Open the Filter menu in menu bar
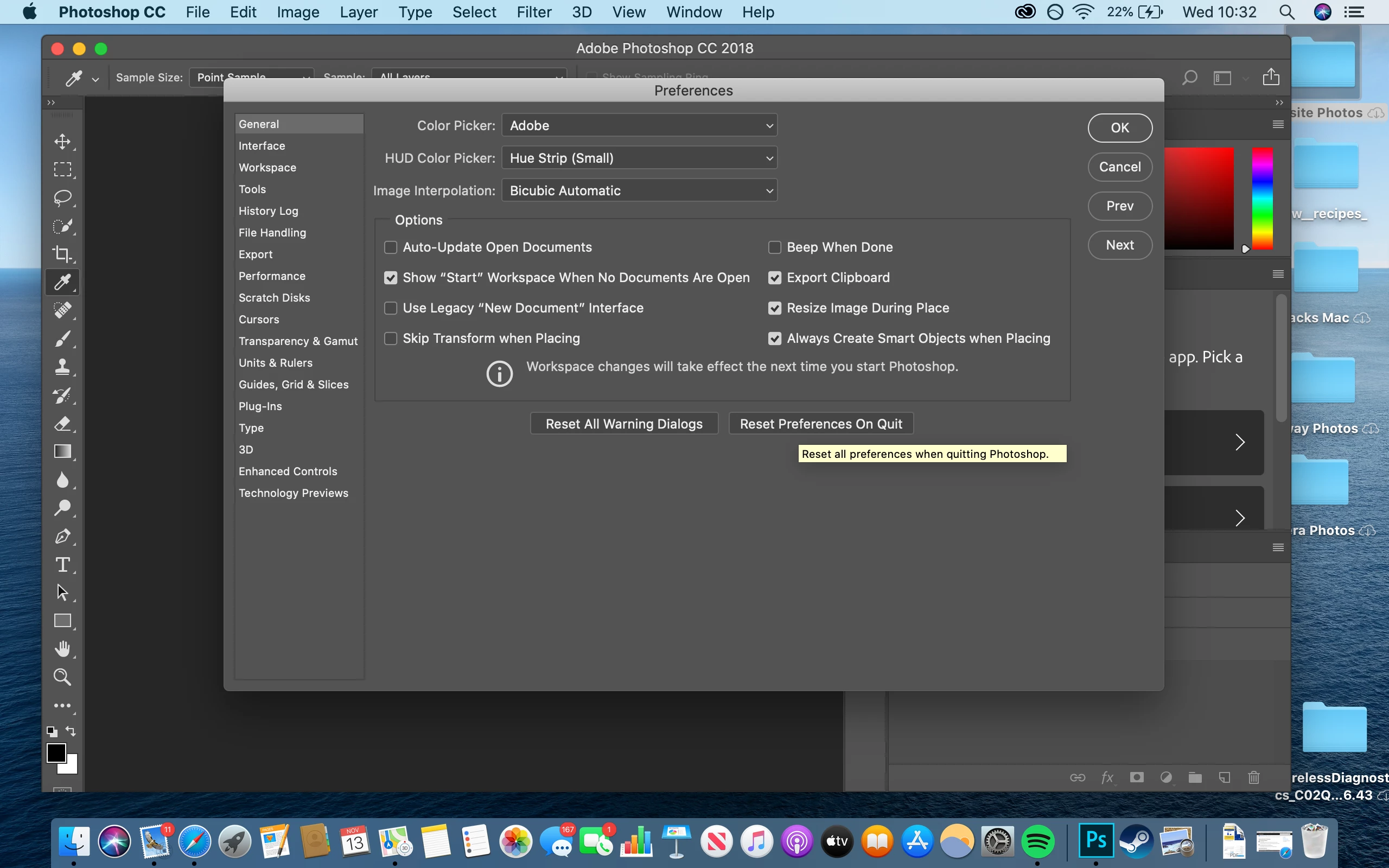 [533, 12]
